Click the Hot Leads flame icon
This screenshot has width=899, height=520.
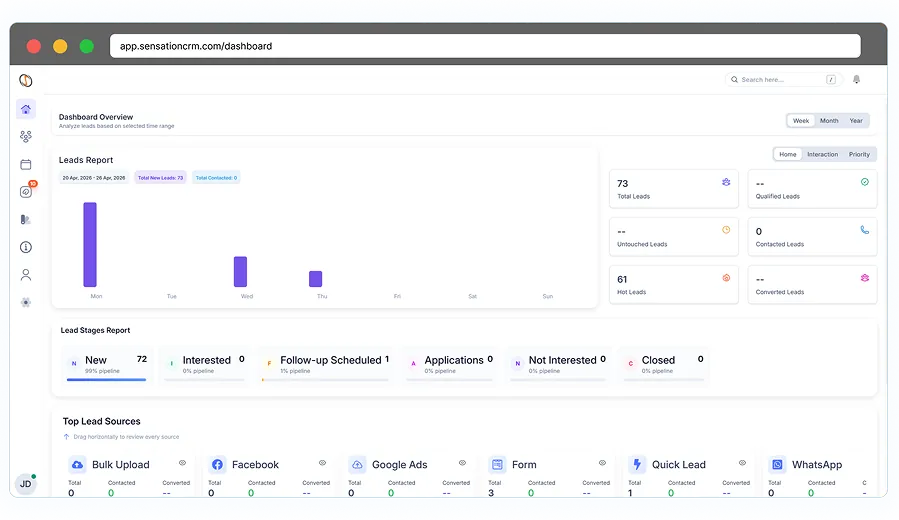pyautogui.click(x=726, y=277)
